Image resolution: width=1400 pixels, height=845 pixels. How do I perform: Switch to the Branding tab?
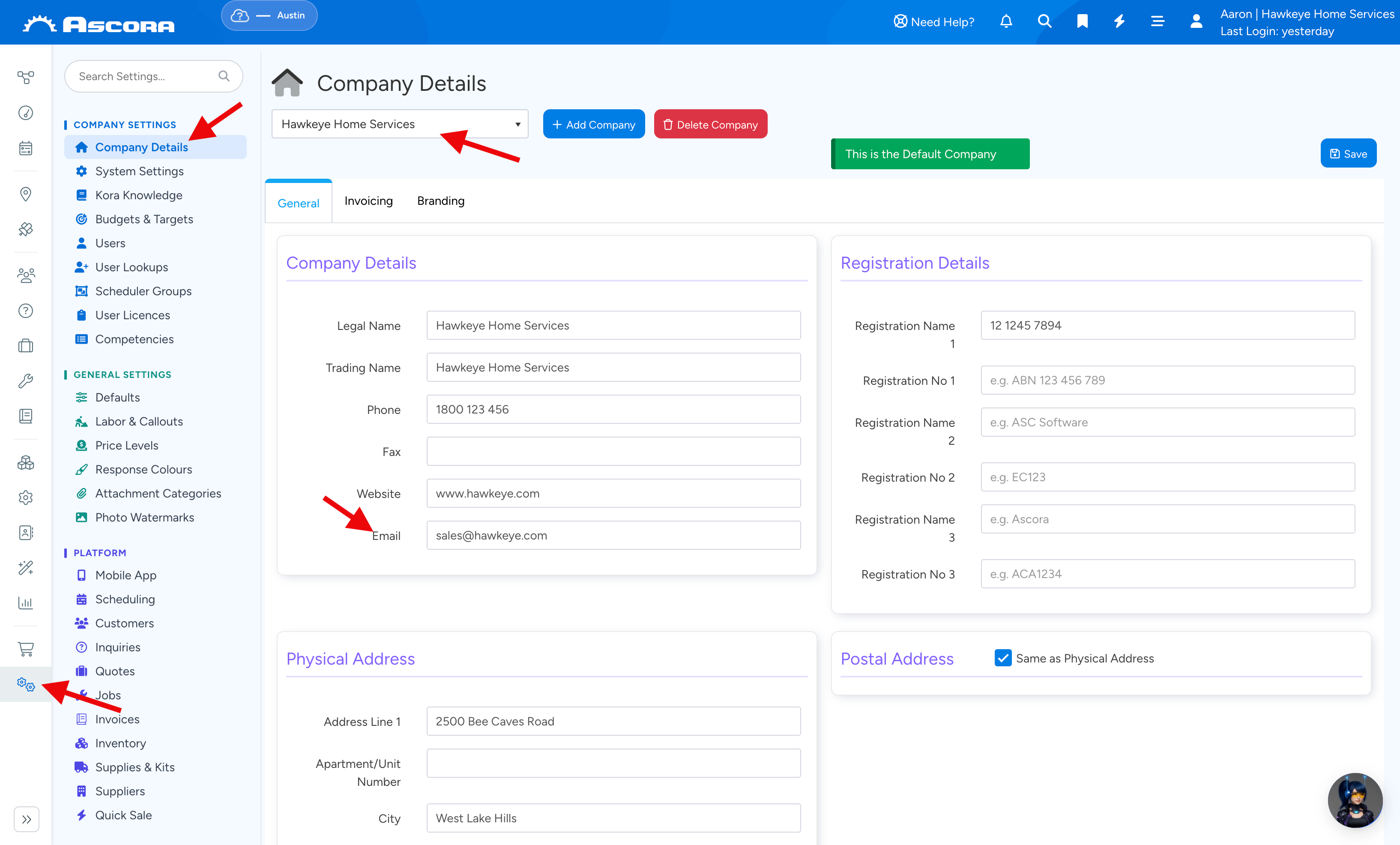click(x=440, y=201)
